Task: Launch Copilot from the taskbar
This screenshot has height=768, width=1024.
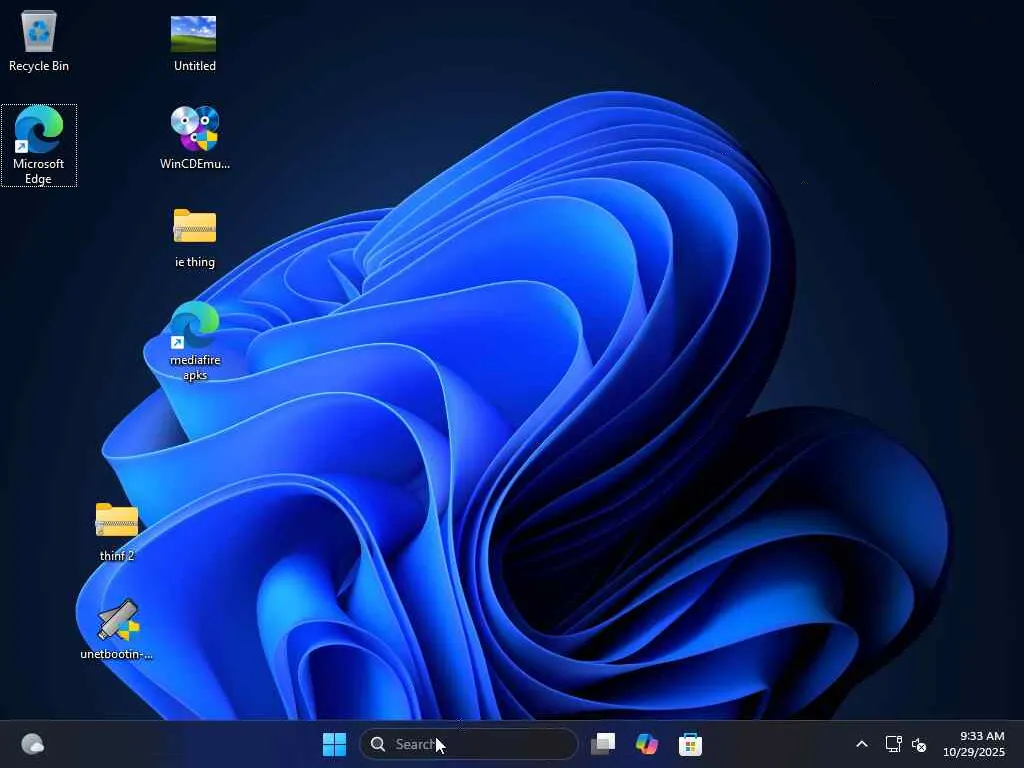Action: coord(647,744)
